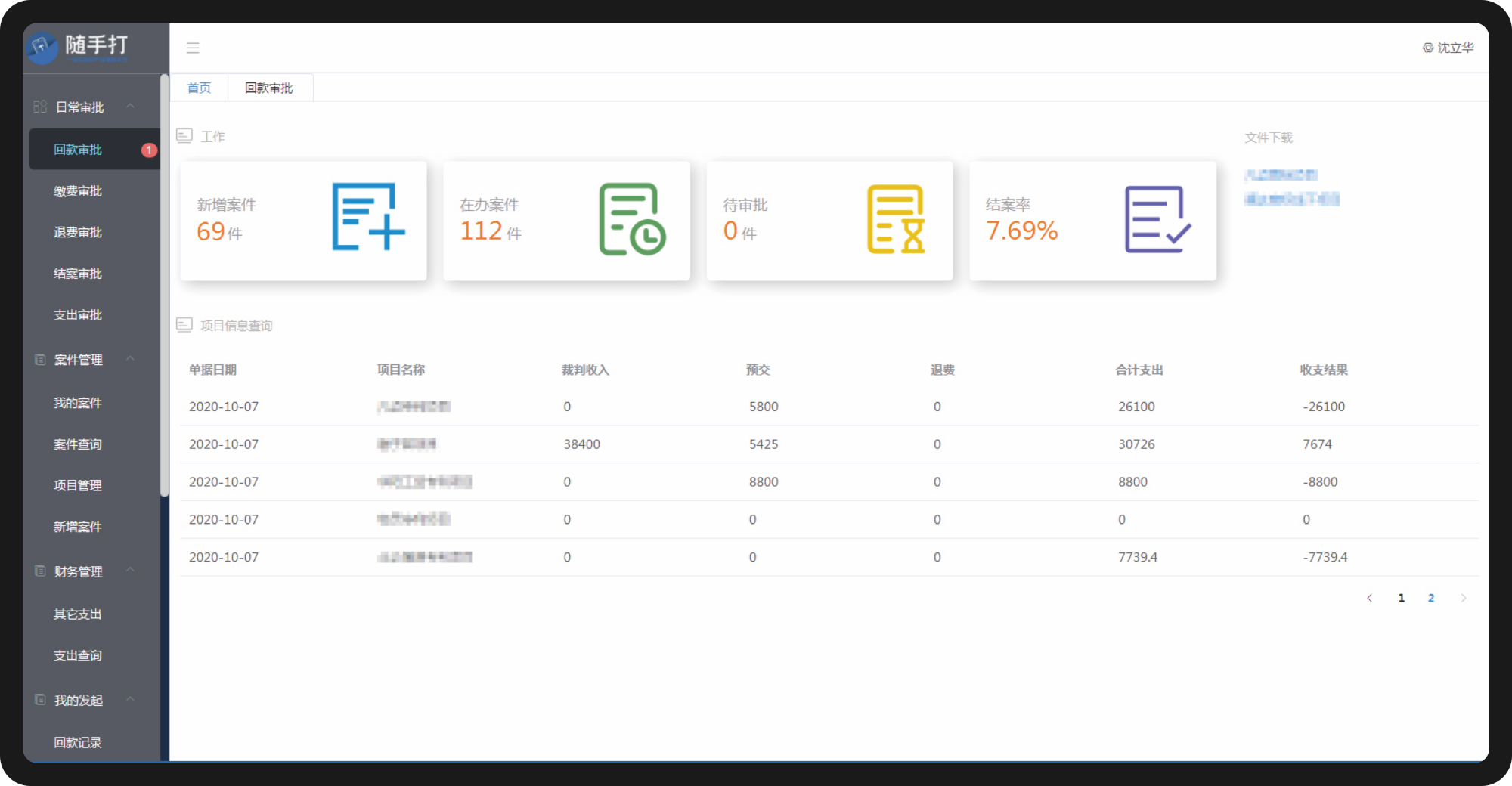Click the 7674 收支结果 cell

pos(1317,444)
